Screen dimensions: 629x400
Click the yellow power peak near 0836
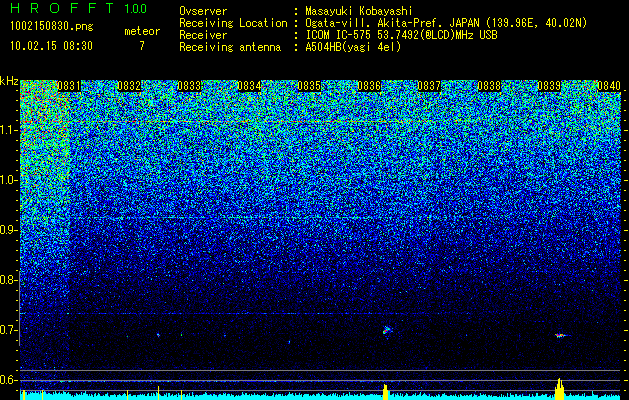click(386, 392)
